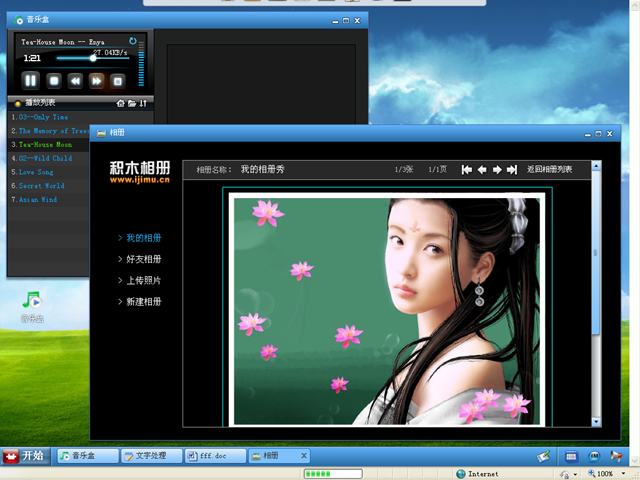Click the yellow dot beside 播放列表
This screenshot has width=640, height=480.
pyautogui.click(x=18, y=103)
